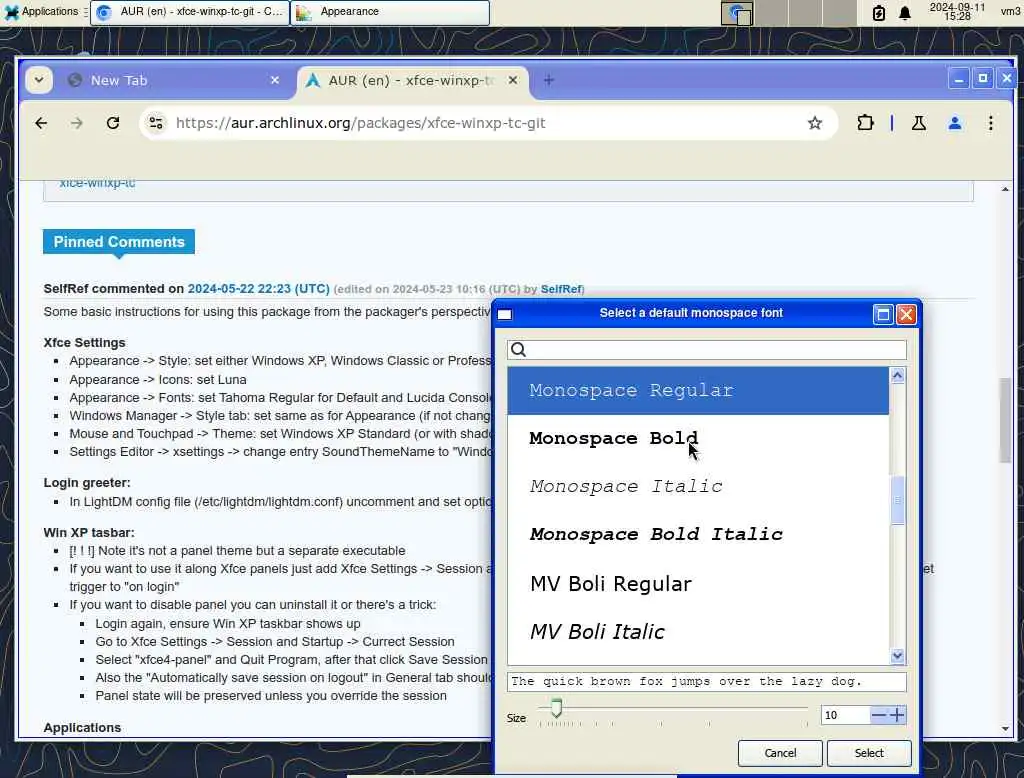Open the power manager battery icon
The image size is (1024, 778).
pos(879,12)
